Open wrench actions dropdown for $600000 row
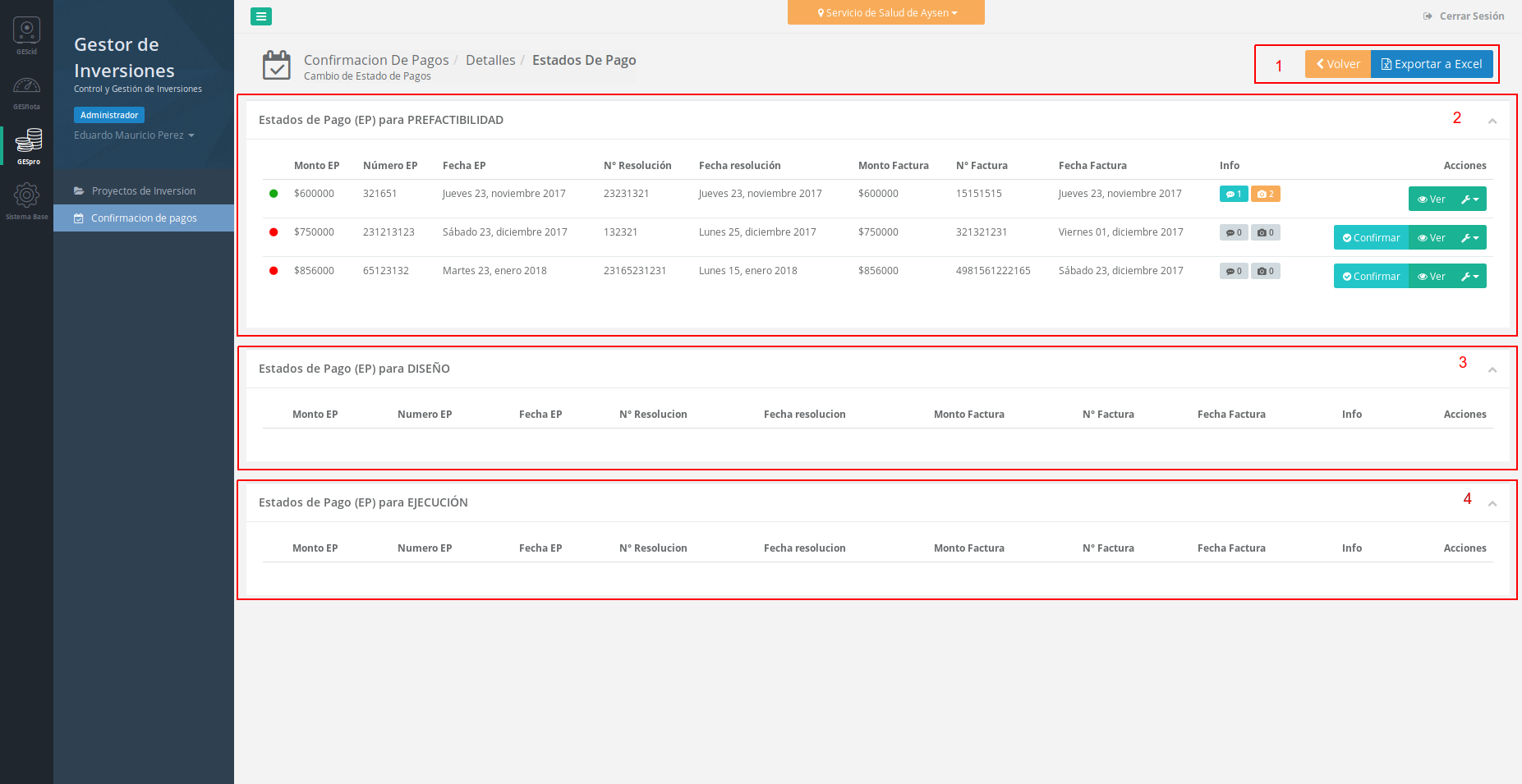The width and height of the screenshot is (1522, 784). click(x=1469, y=199)
